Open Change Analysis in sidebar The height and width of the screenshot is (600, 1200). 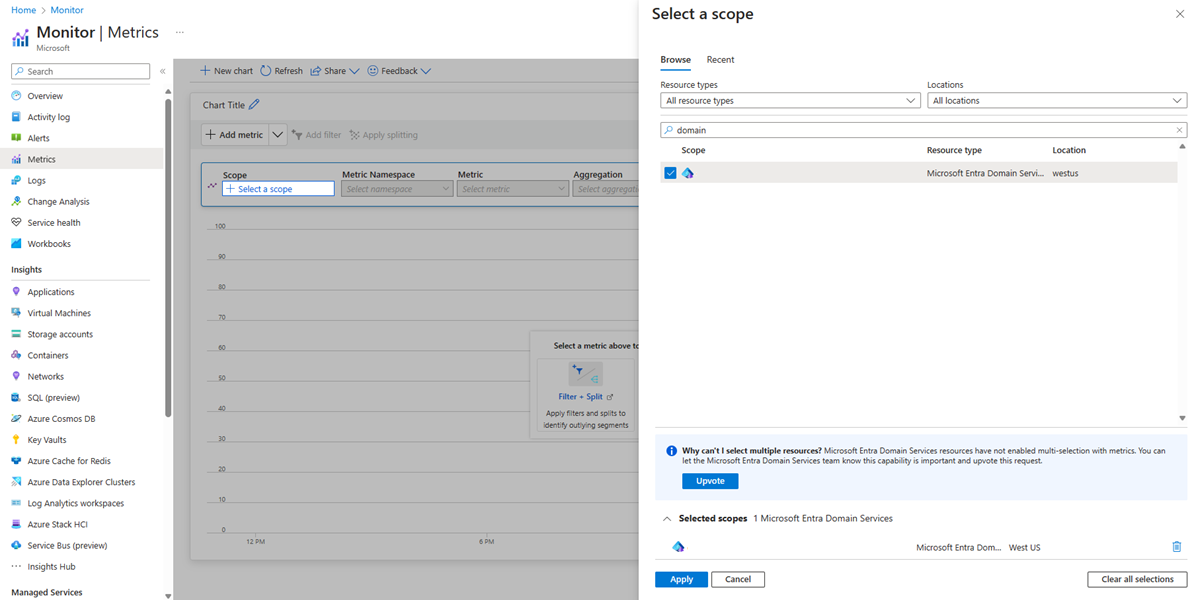click(x=58, y=202)
